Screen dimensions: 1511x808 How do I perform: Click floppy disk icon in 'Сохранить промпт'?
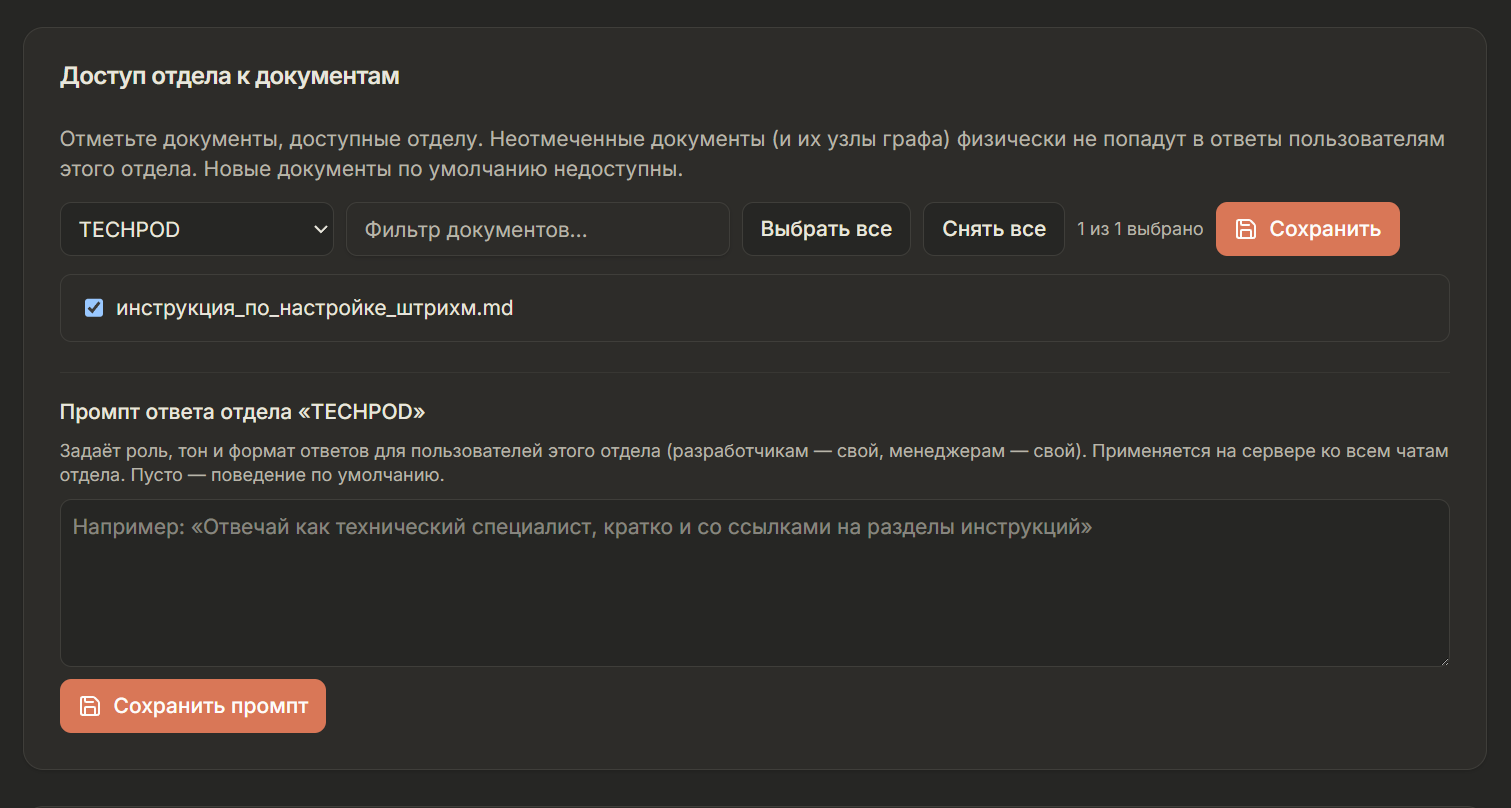(90, 706)
